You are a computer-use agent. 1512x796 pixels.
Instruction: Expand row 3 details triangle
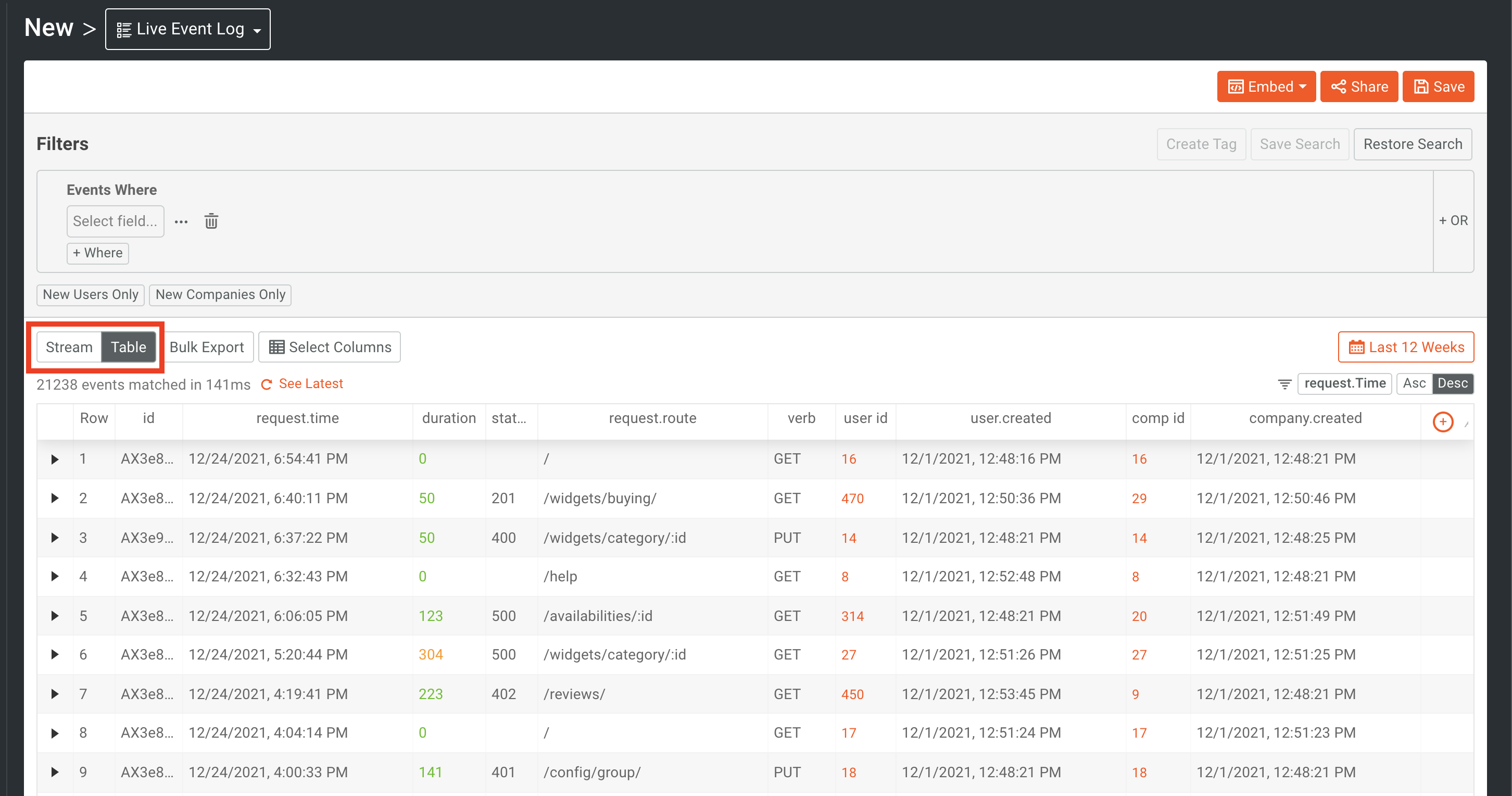(55, 538)
